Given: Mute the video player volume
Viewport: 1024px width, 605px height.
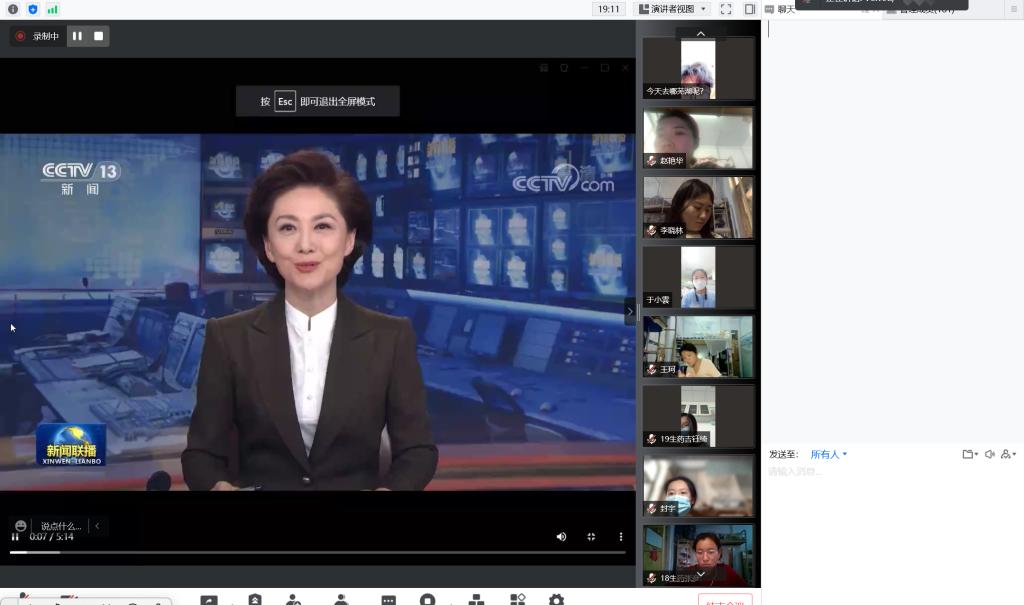Looking at the screenshot, I should pos(561,537).
